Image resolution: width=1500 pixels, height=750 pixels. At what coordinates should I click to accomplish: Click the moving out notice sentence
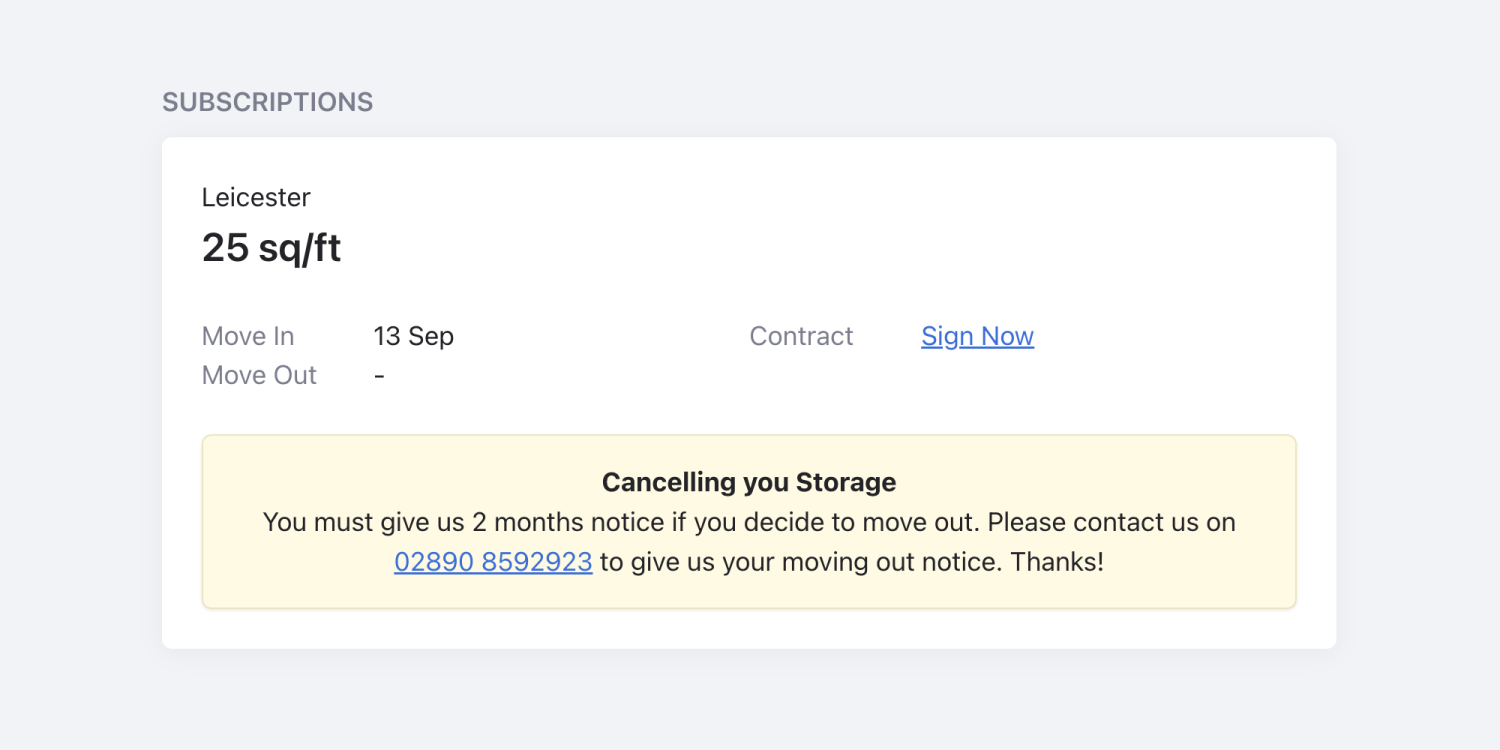point(848,561)
